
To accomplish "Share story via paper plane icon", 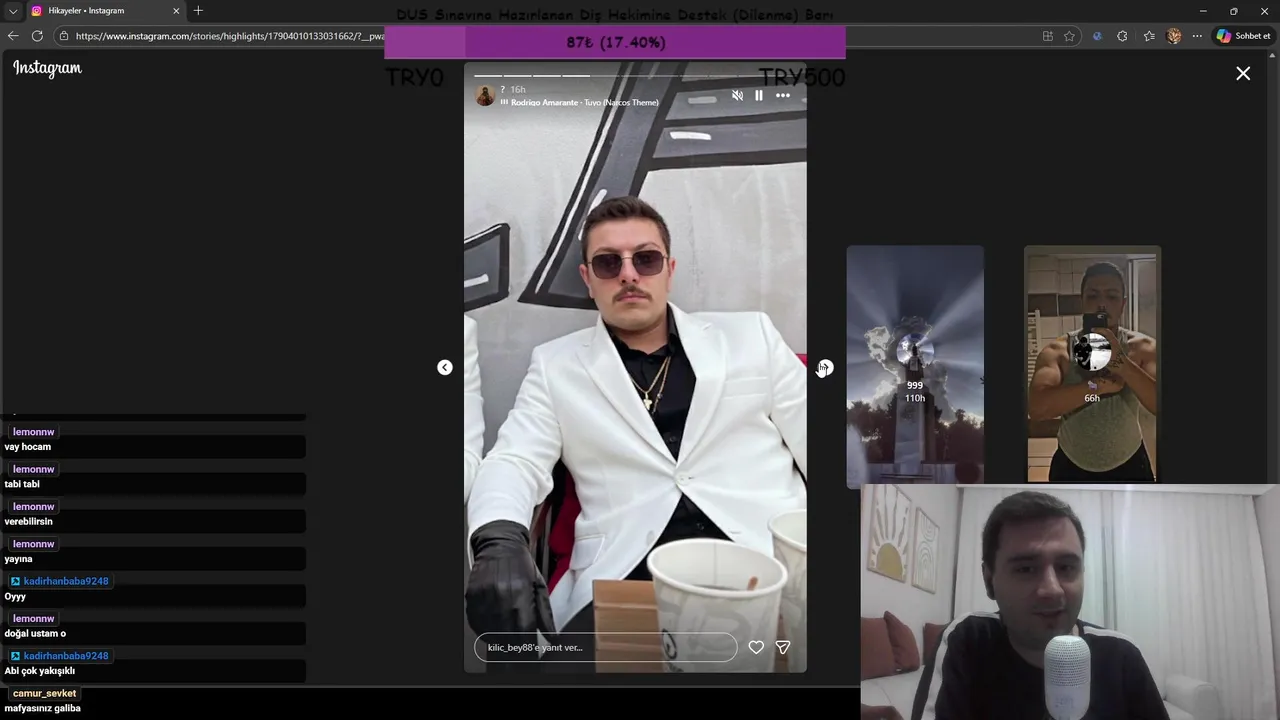I will coord(783,647).
